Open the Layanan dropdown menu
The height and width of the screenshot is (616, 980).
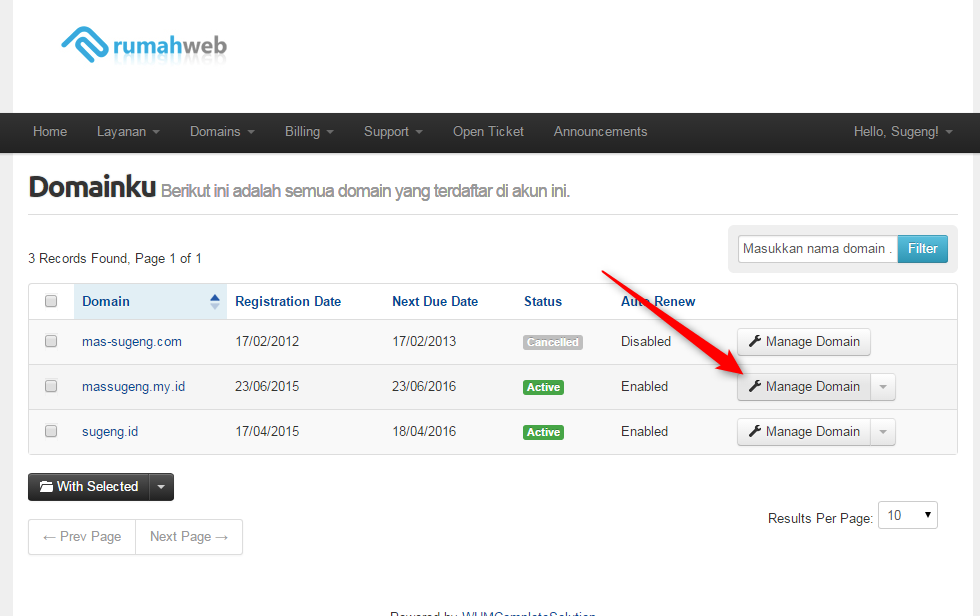pos(128,132)
